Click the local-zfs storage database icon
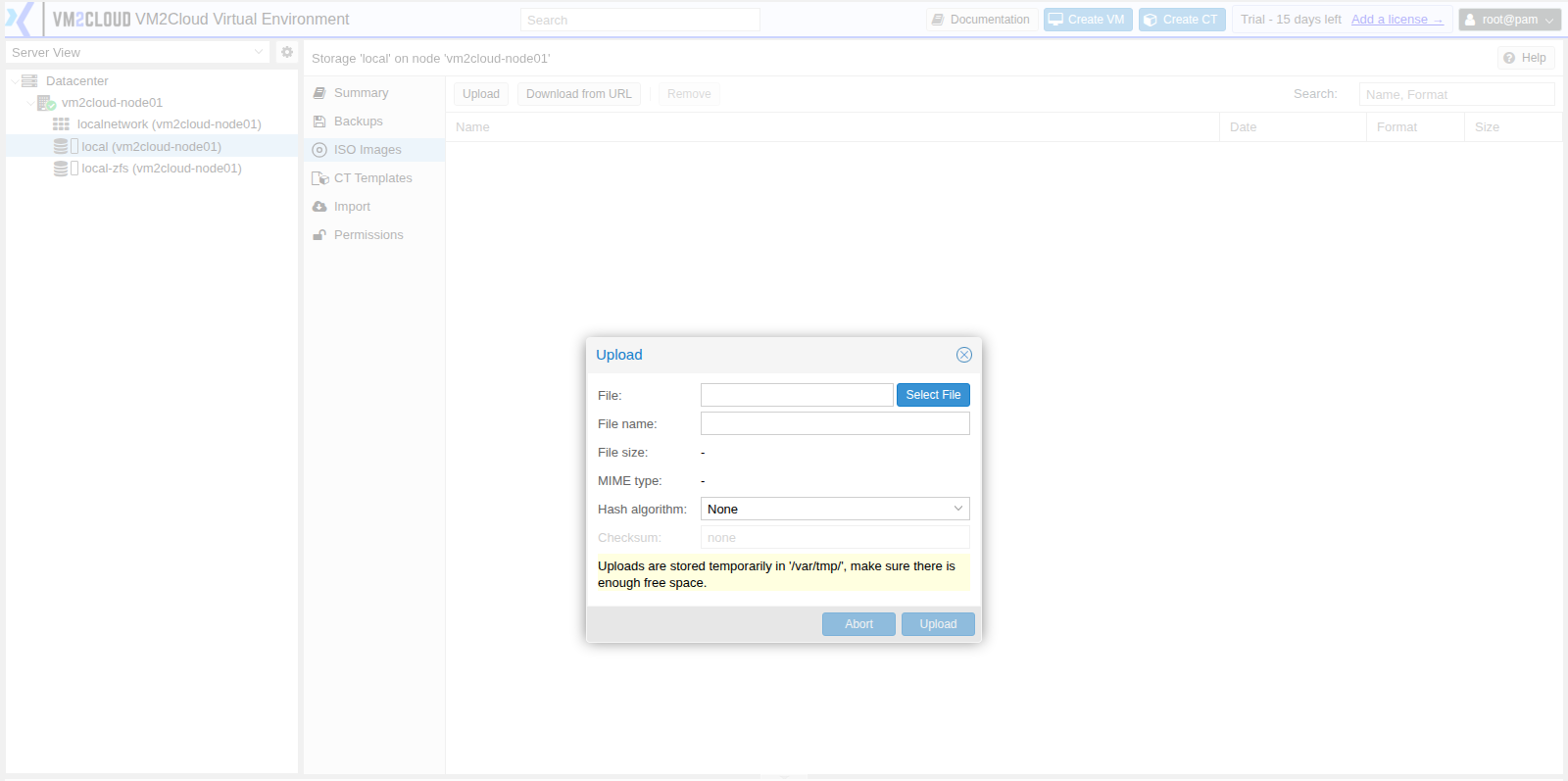This screenshot has width=1568, height=781. tap(61, 169)
